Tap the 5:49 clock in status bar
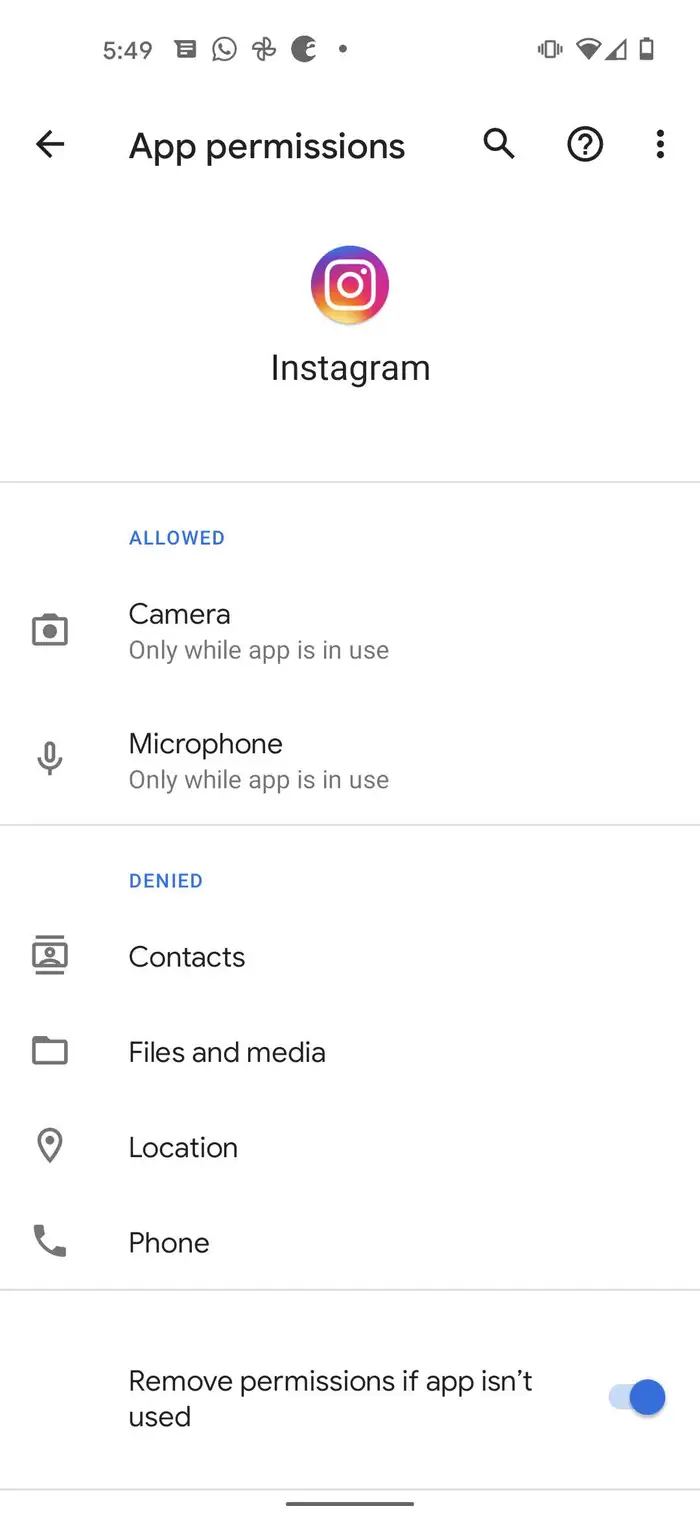Image resolution: width=700 pixels, height=1517 pixels. click(127, 50)
